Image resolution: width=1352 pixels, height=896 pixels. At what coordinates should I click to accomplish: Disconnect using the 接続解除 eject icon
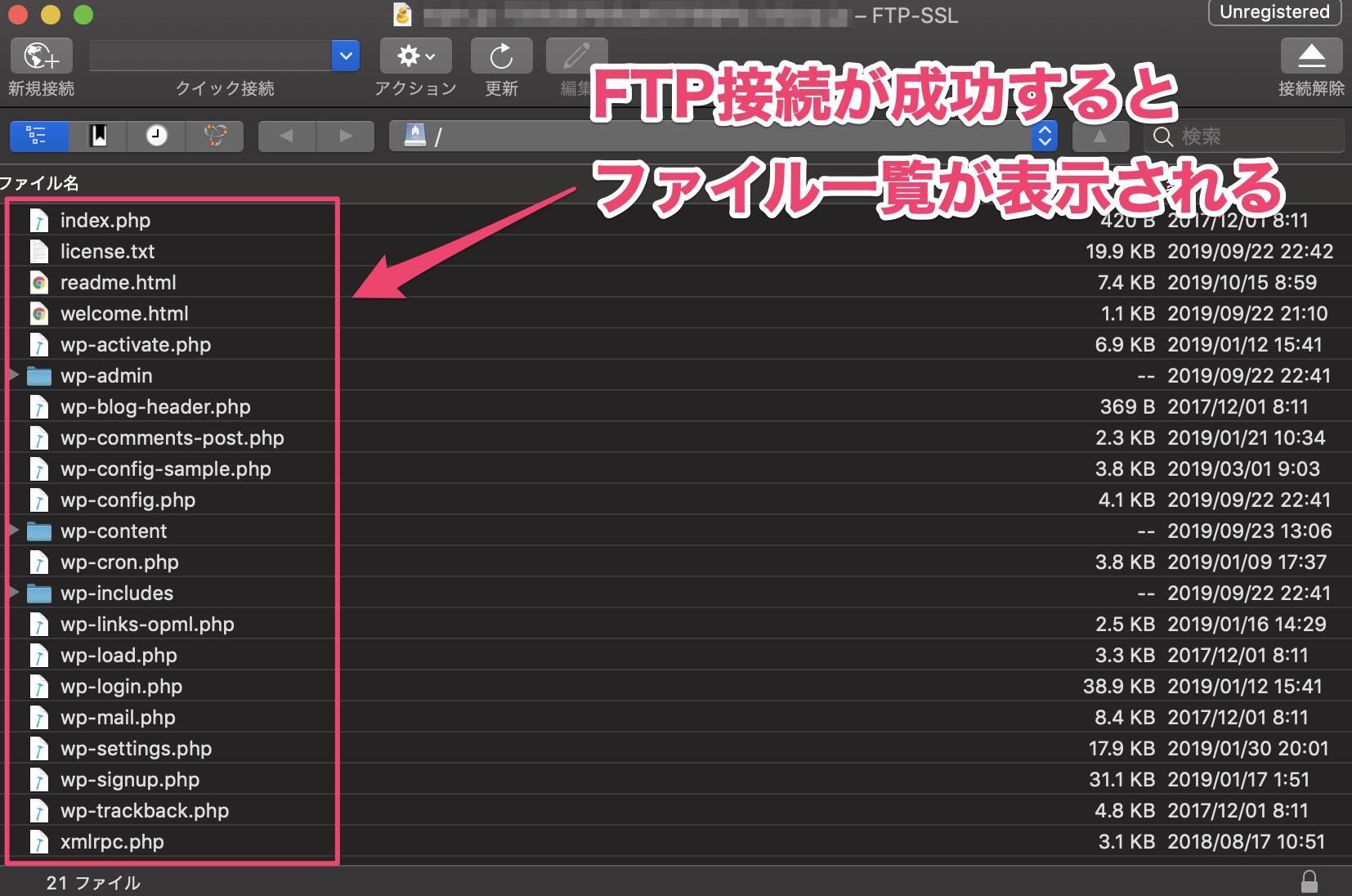1311,56
